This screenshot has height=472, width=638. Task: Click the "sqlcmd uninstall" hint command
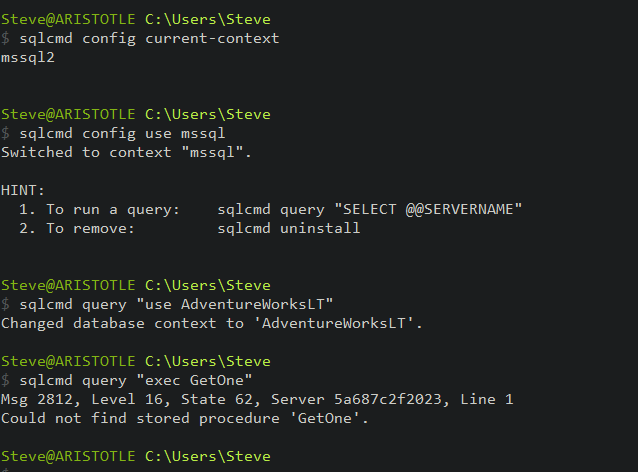[x=288, y=228]
